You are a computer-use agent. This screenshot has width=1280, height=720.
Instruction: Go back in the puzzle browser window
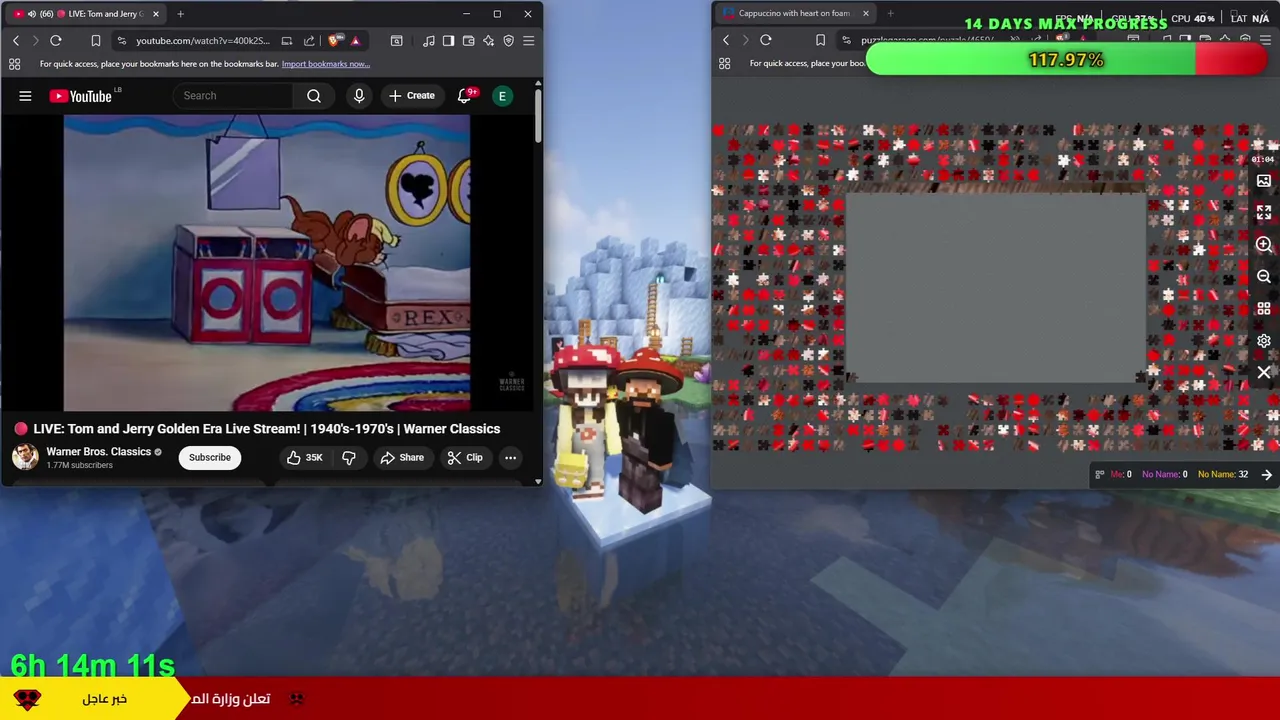tap(726, 40)
